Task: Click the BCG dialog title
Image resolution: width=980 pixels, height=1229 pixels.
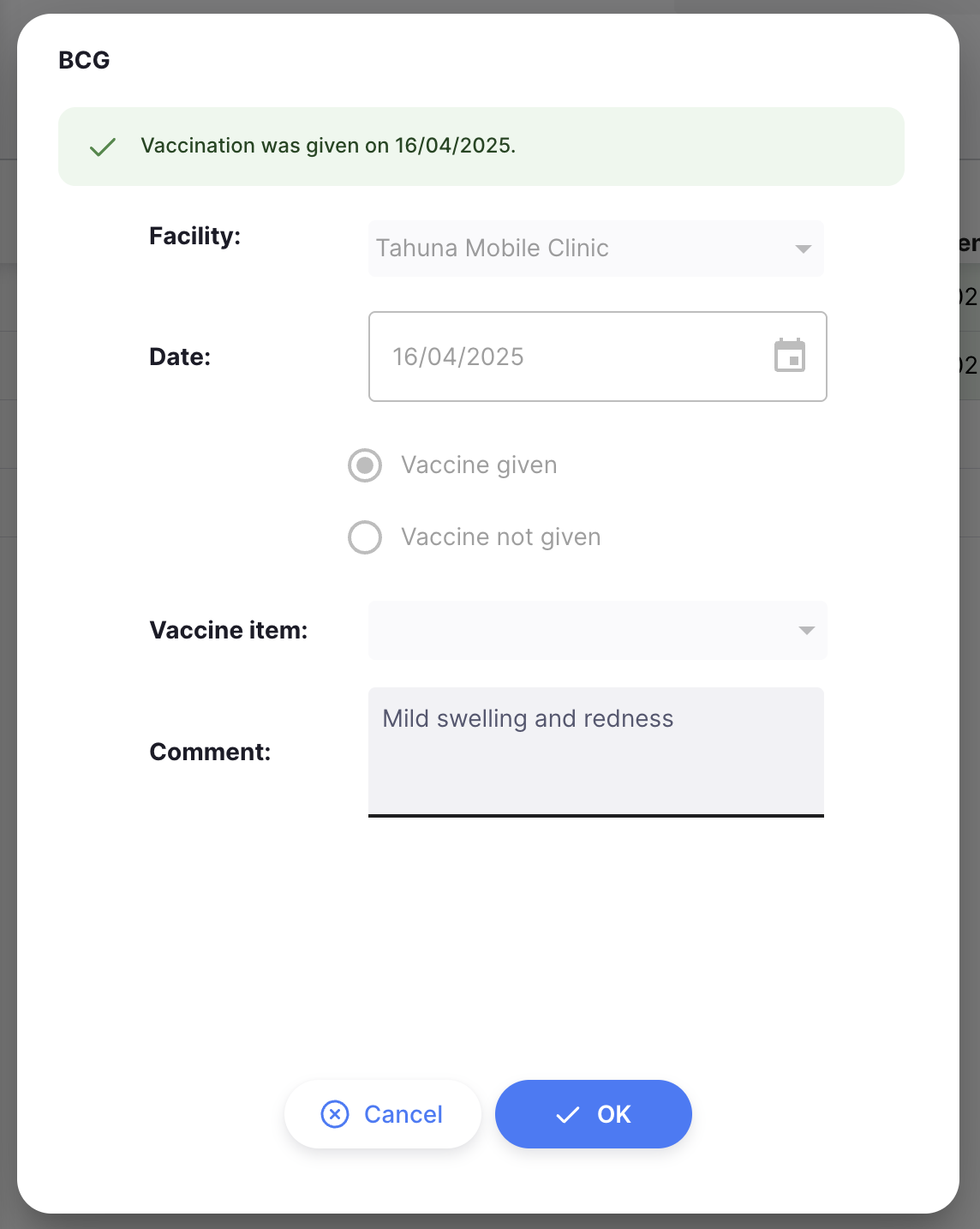Action: (x=83, y=60)
